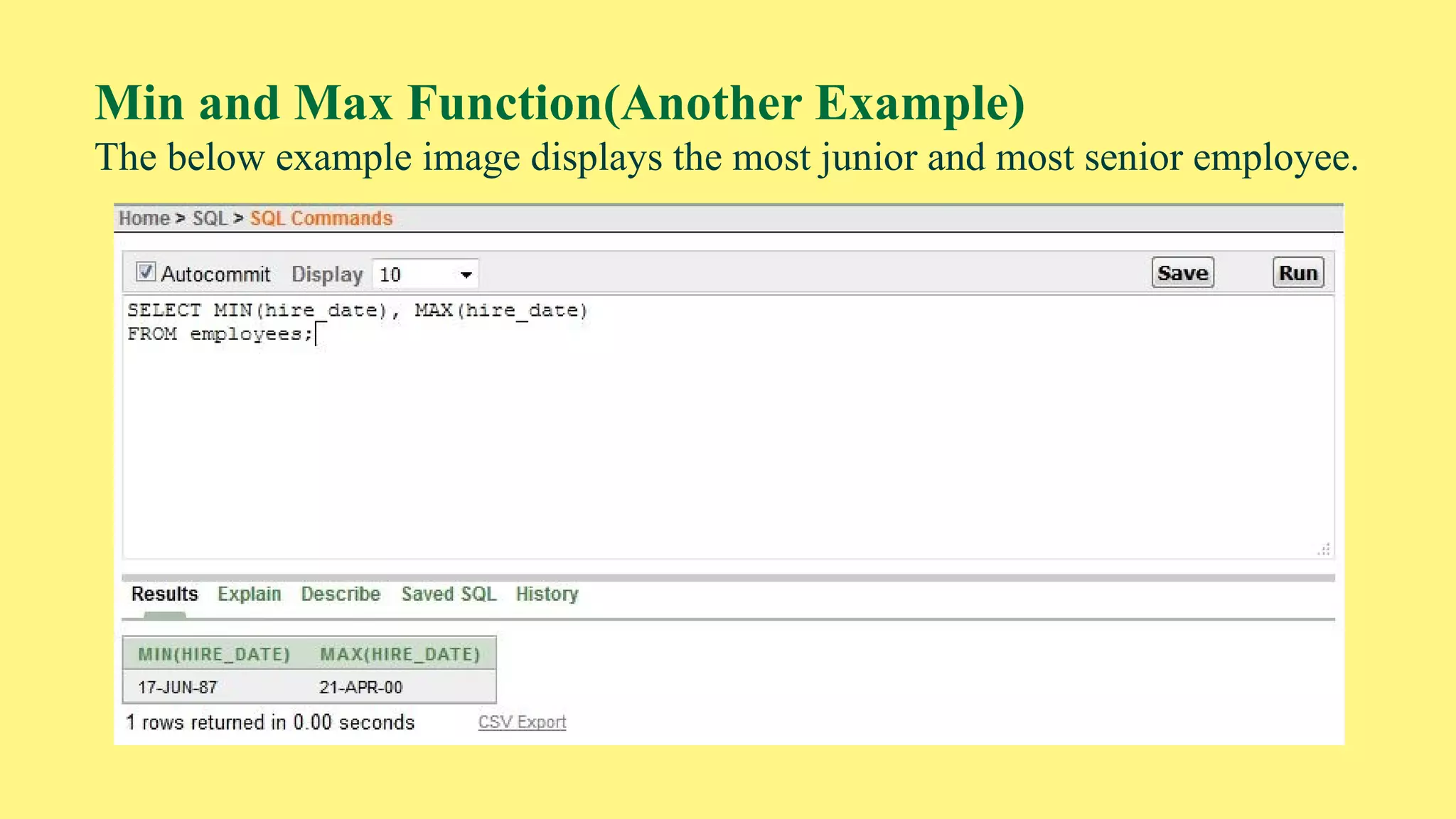The image size is (1456, 819).
Task: Select the Results tab
Action: [164, 594]
